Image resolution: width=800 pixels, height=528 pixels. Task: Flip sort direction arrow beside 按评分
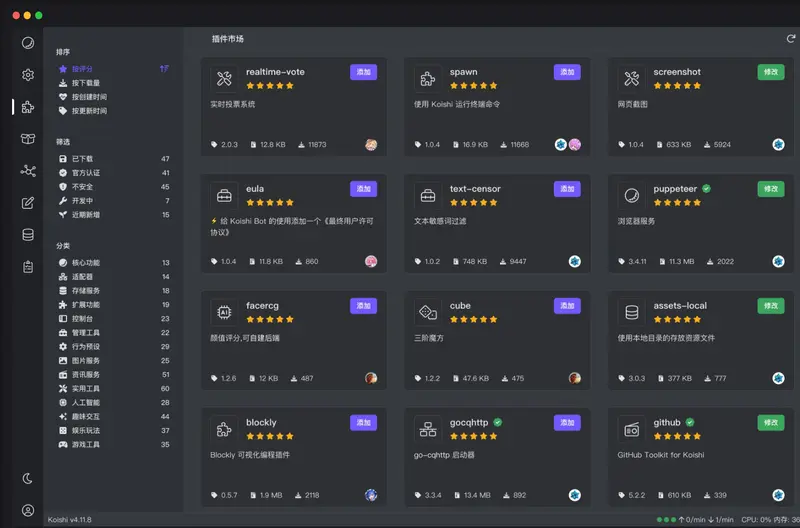point(164,68)
